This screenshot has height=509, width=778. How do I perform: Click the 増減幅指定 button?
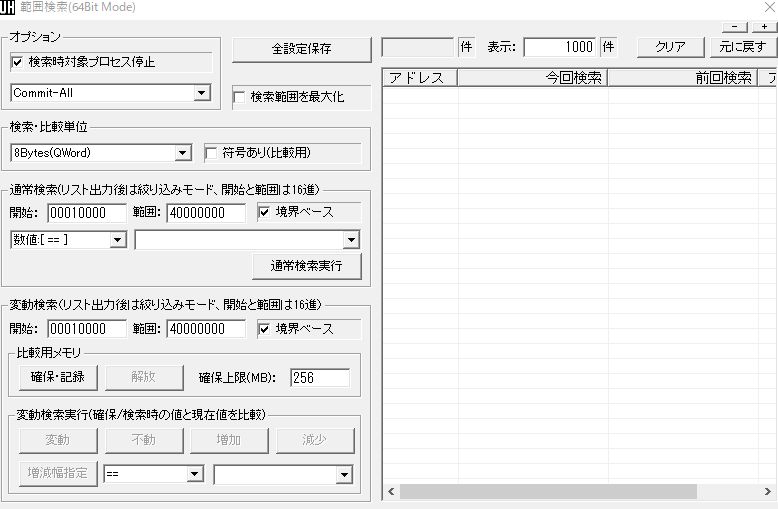(58, 474)
